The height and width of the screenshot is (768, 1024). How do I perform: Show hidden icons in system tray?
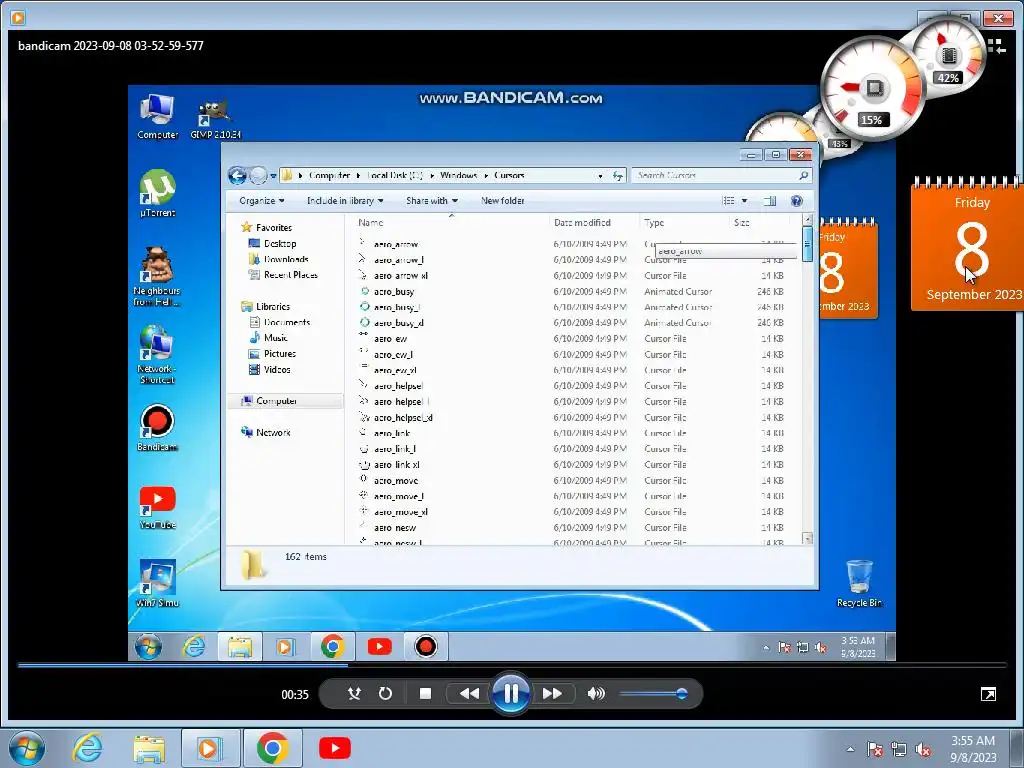click(x=850, y=749)
